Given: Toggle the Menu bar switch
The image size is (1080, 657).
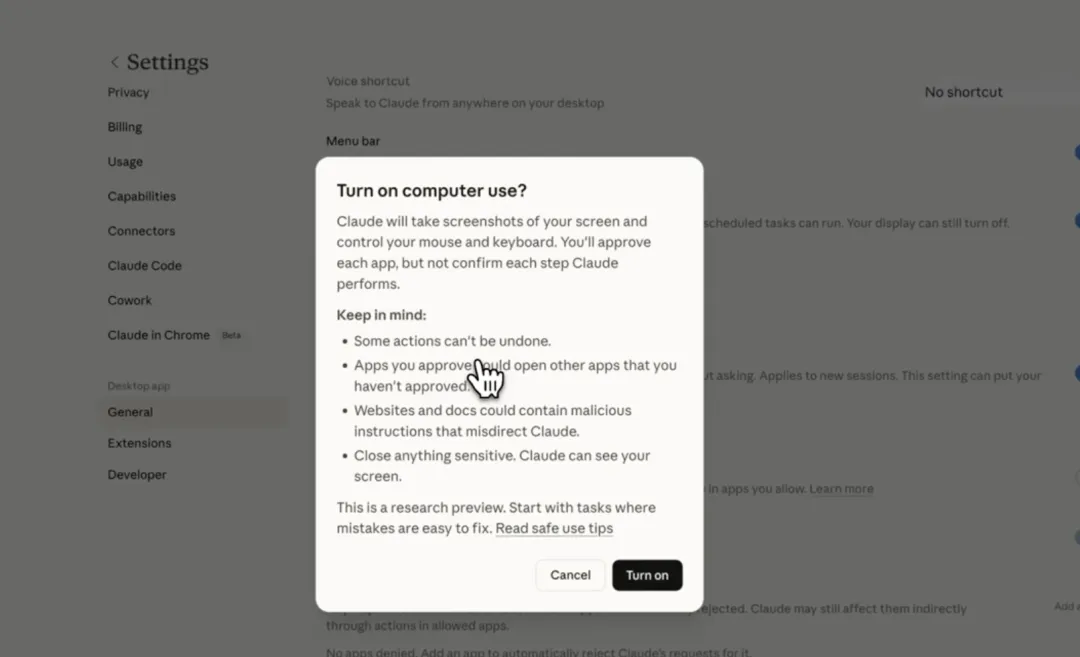Looking at the screenshot, I should (1077, 152).
